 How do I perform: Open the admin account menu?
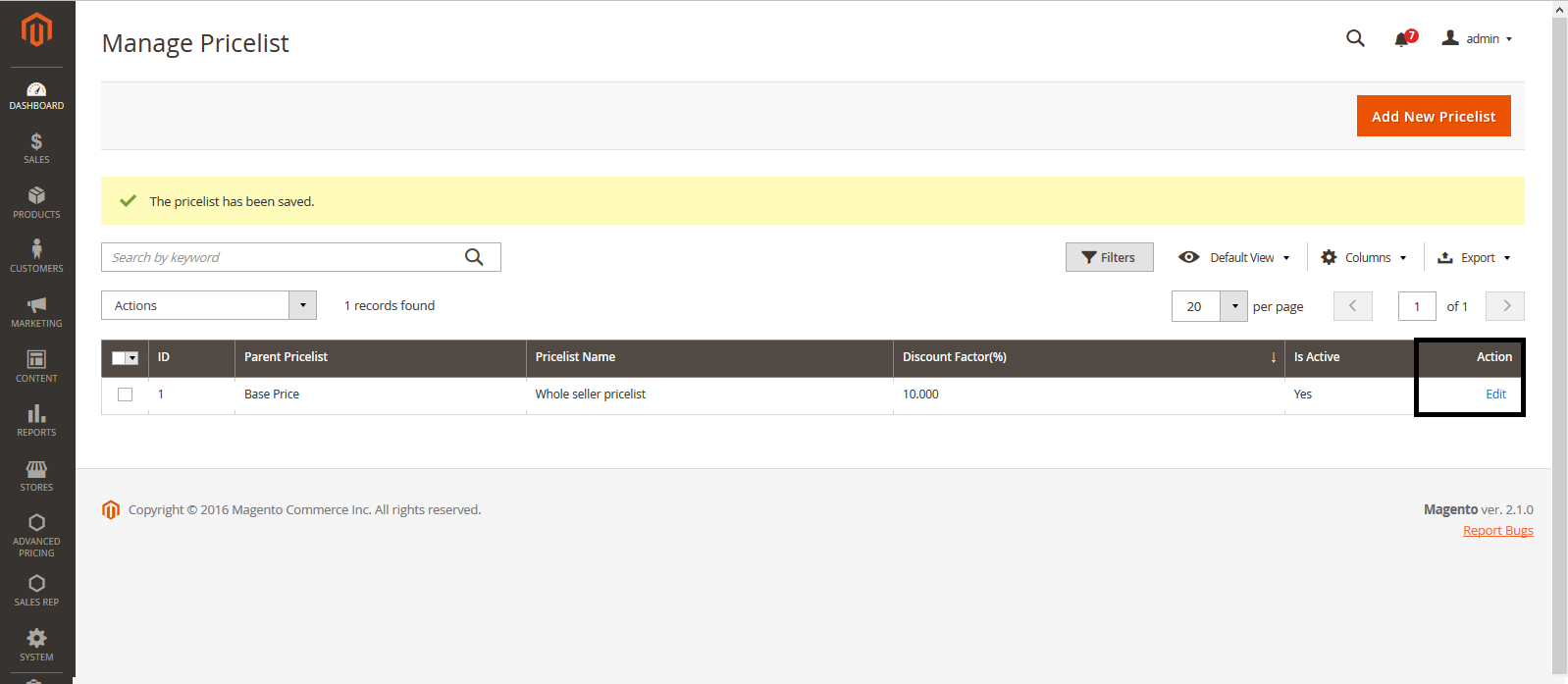click(1477, 39)
